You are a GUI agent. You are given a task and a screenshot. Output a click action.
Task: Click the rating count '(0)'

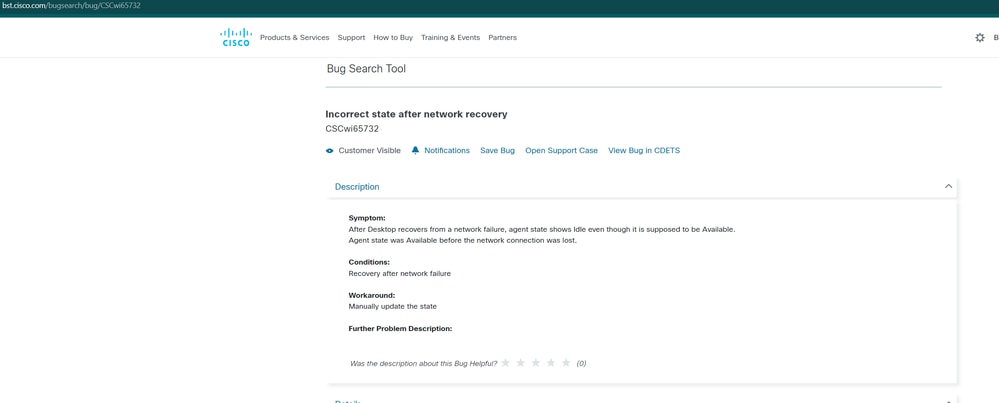(x=581, y=364)
